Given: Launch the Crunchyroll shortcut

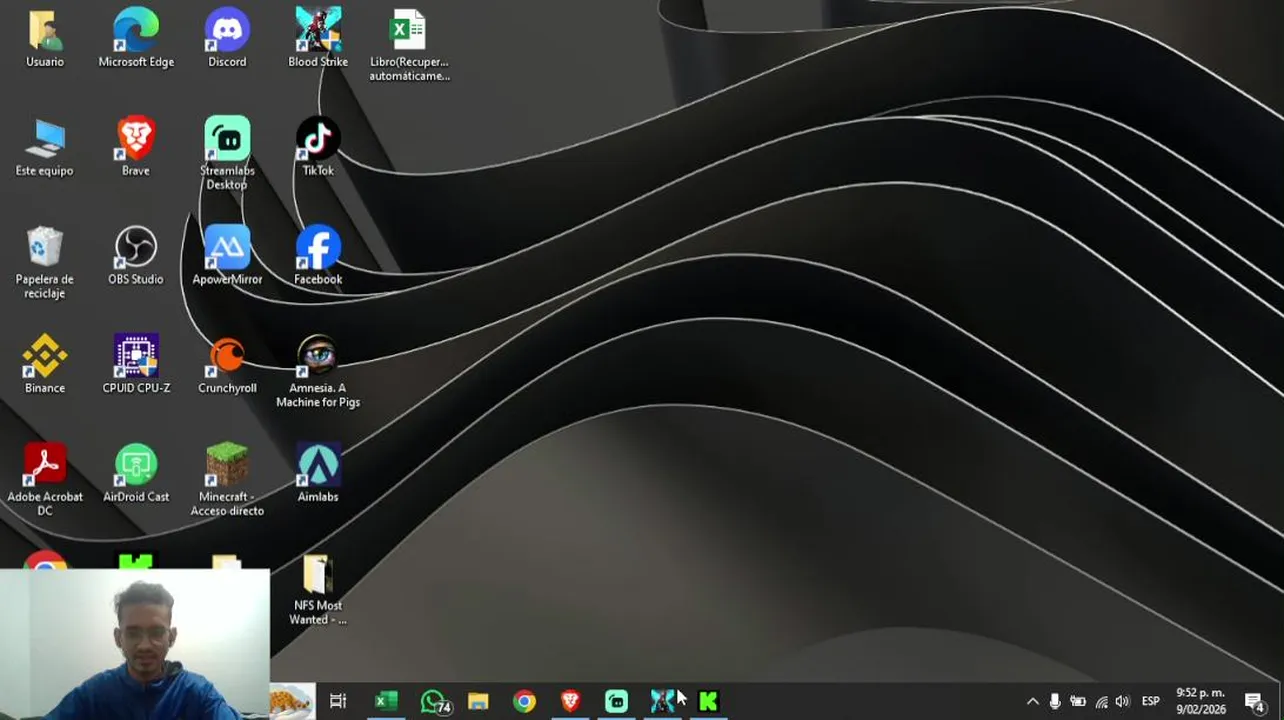Looking at the screenshot, I should (x=227, y=366).
